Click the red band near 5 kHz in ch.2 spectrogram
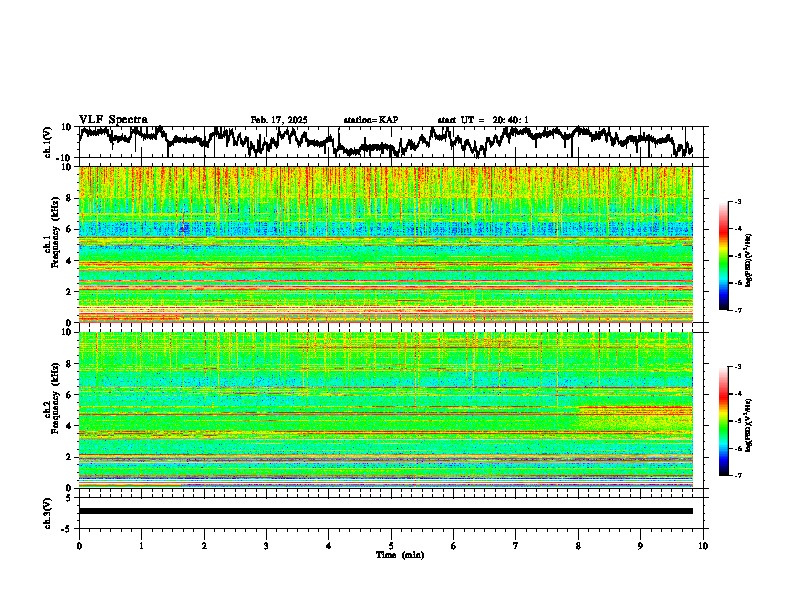Viewport: 792px width, 612px height. coord(635,409)
